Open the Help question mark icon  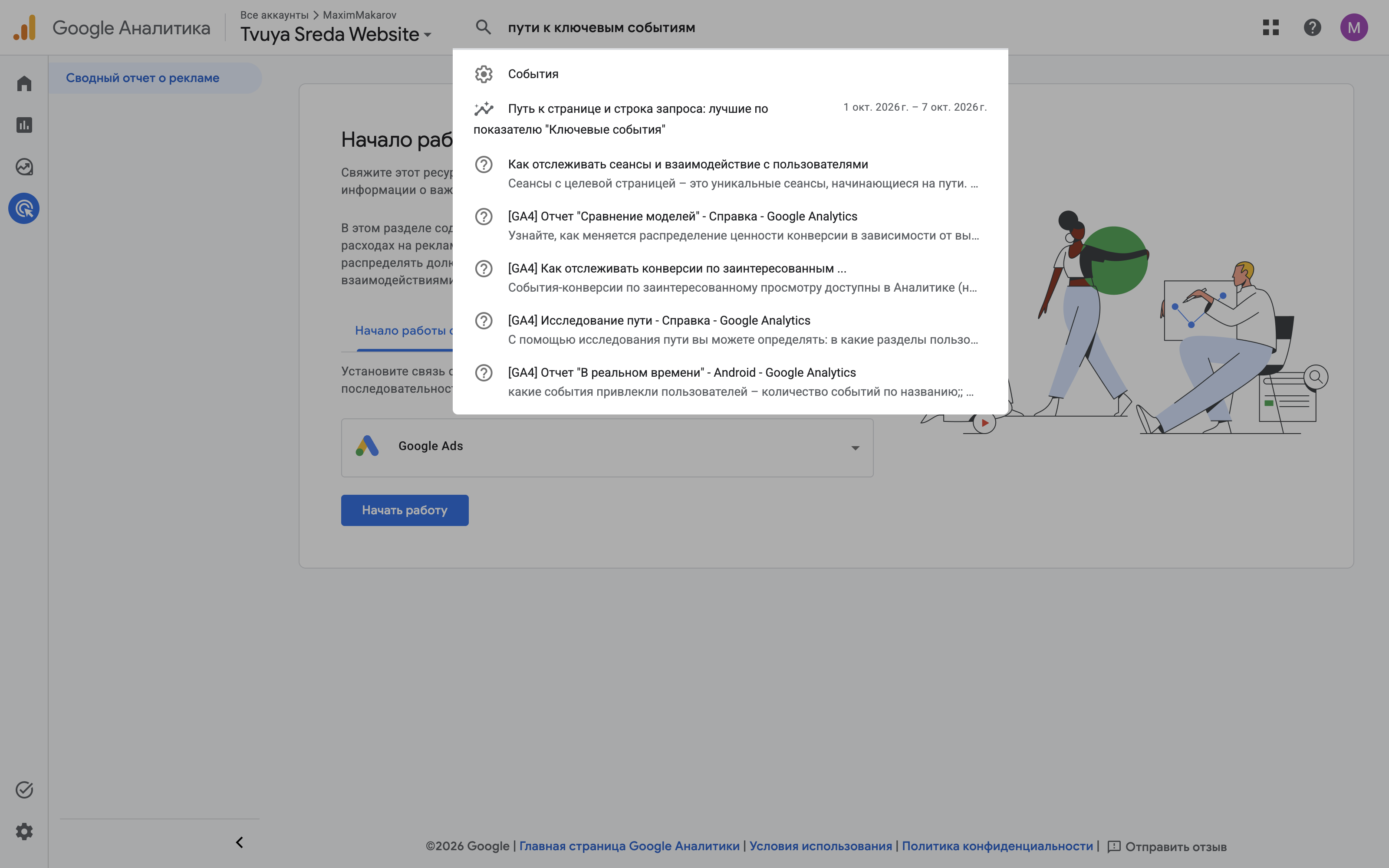pyautogui.click(x=1312, y=27)
